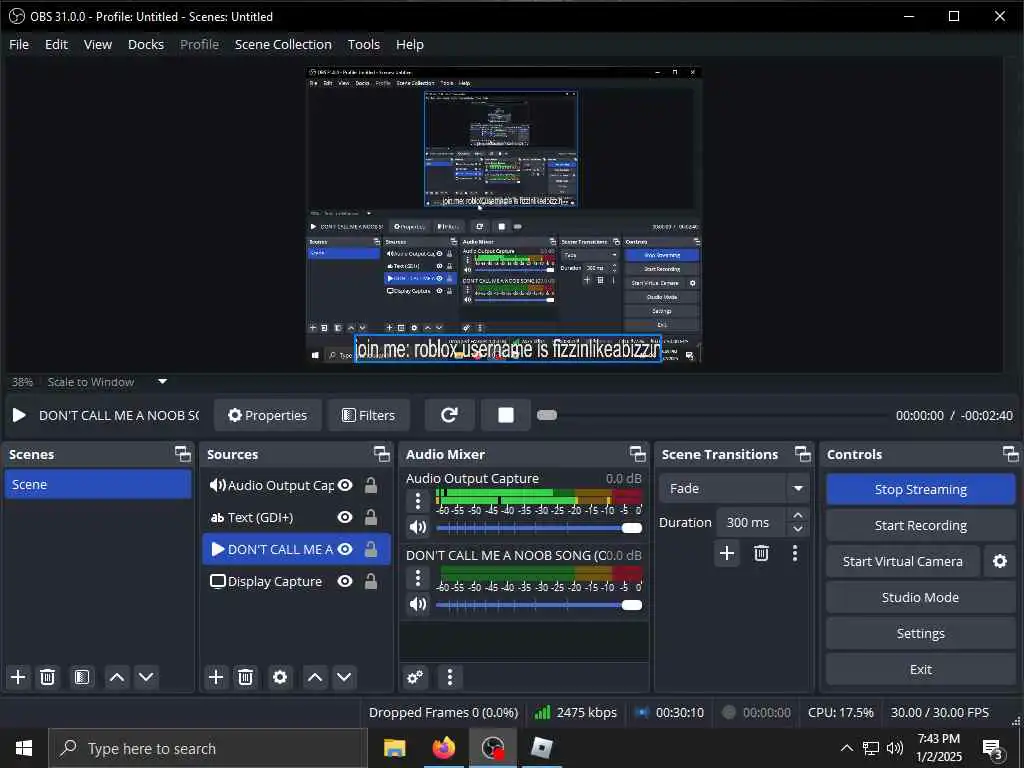Remove the scene transition with trash icon

click(761, 554)
